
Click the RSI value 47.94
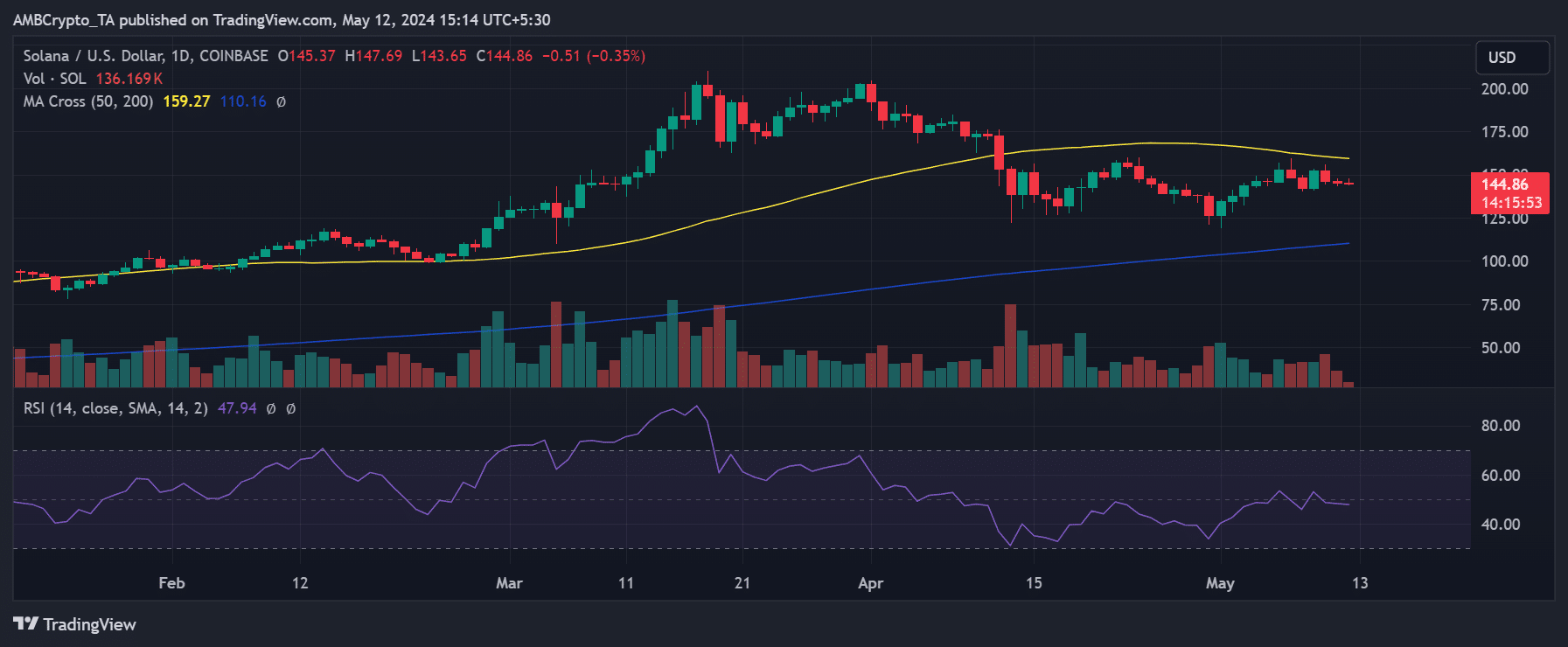point(237,408)
